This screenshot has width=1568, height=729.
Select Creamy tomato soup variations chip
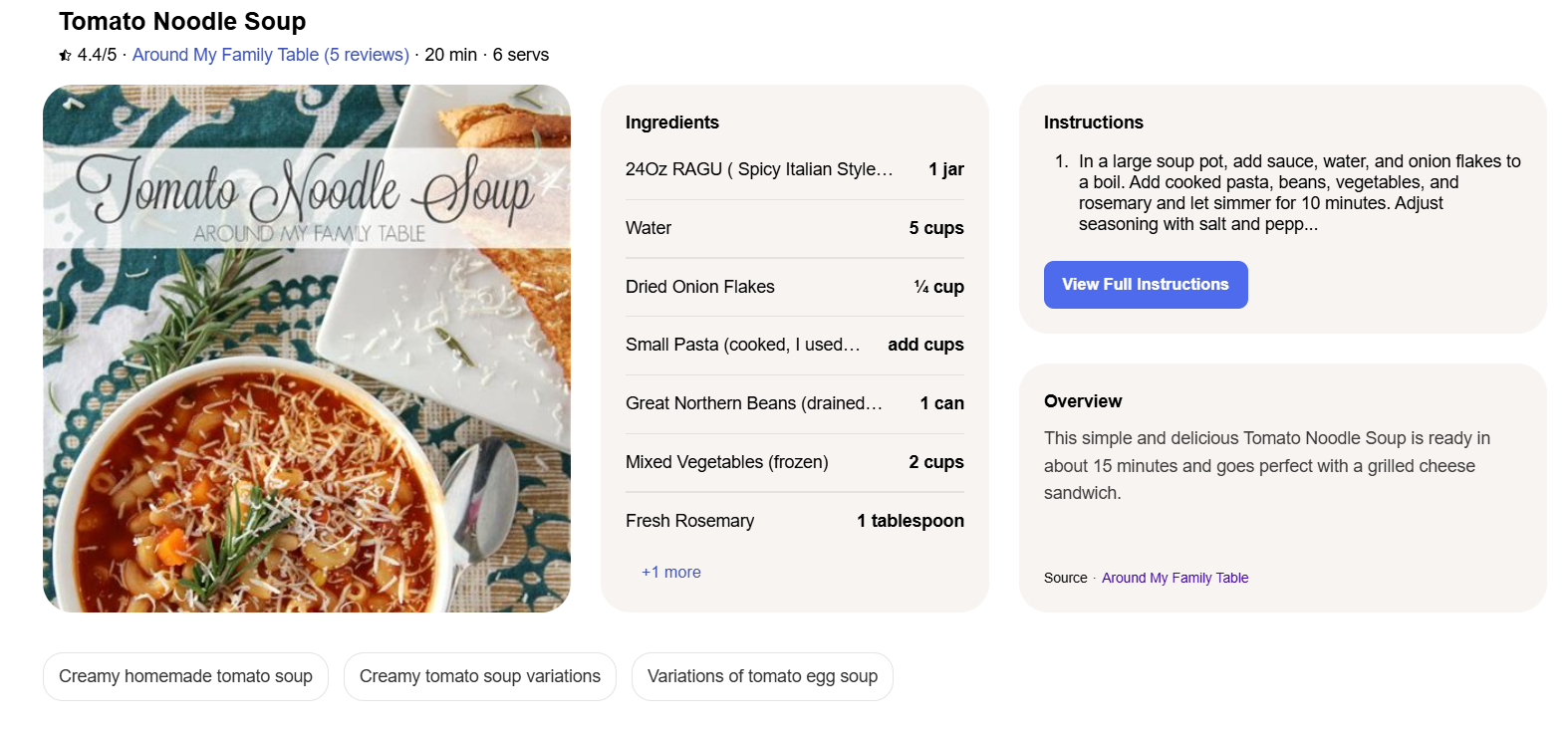pos(480,676)
